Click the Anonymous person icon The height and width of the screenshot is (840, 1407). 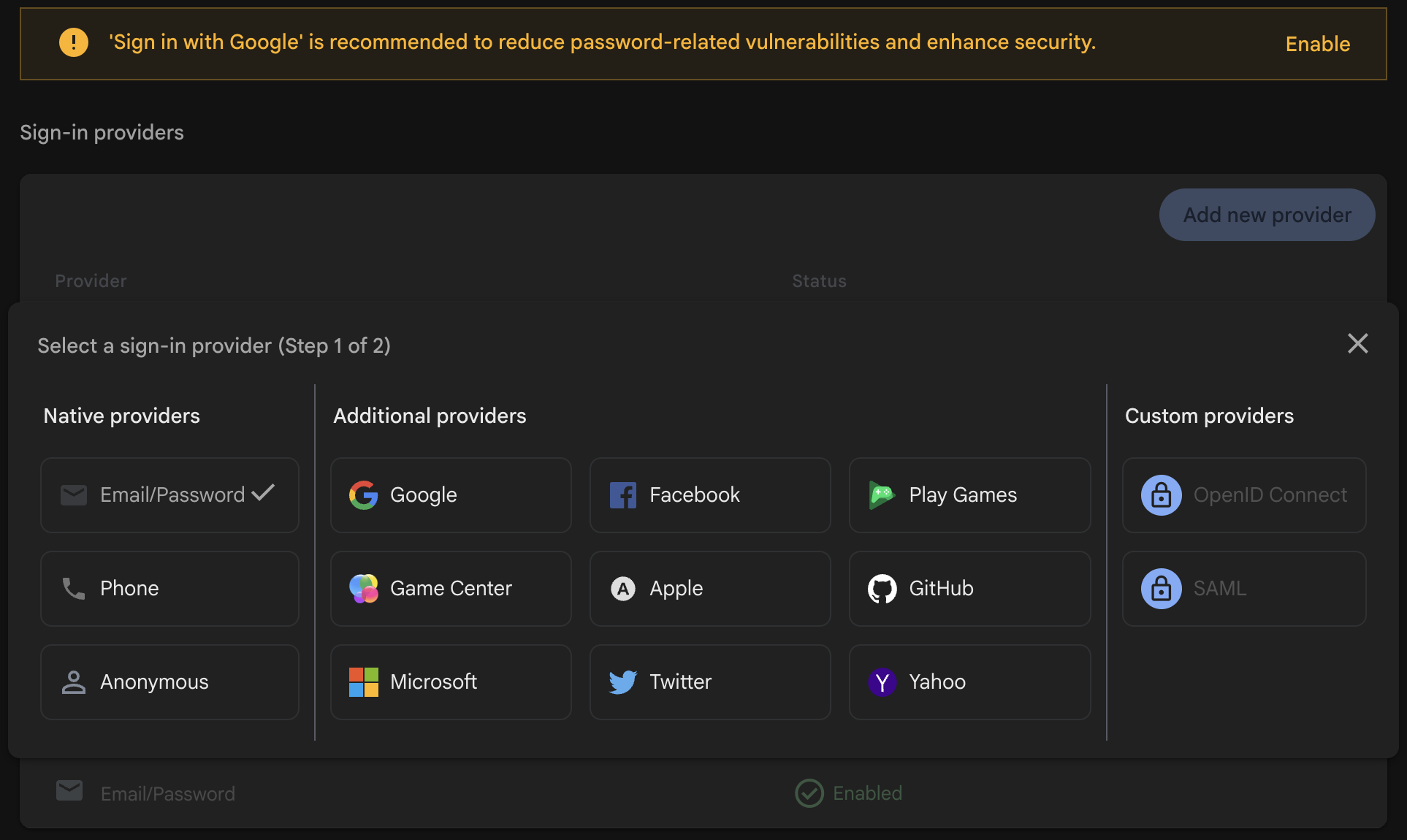(73, 682)
